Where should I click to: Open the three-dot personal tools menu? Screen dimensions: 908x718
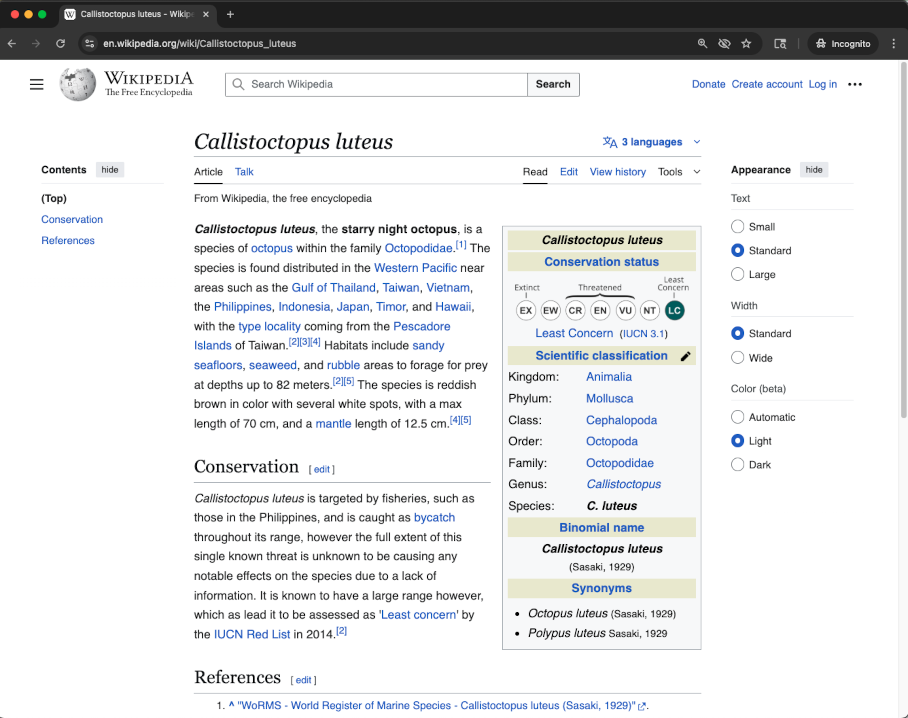[x=855, y=85]
